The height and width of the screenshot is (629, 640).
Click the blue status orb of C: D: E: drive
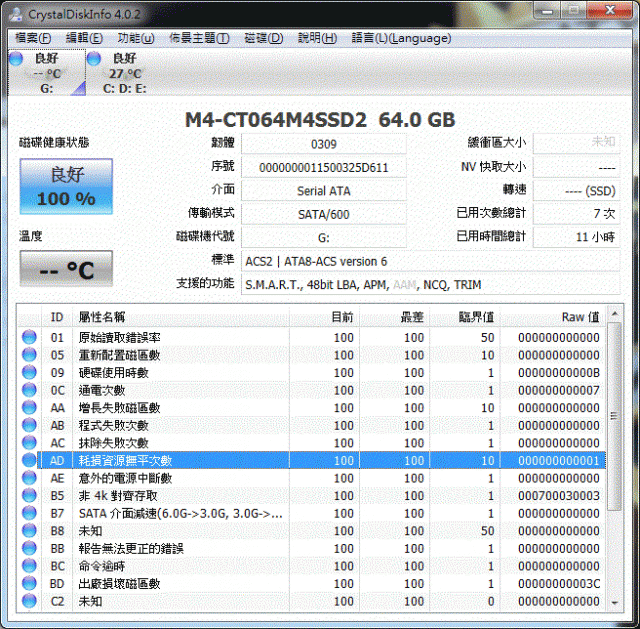point(94,58)
